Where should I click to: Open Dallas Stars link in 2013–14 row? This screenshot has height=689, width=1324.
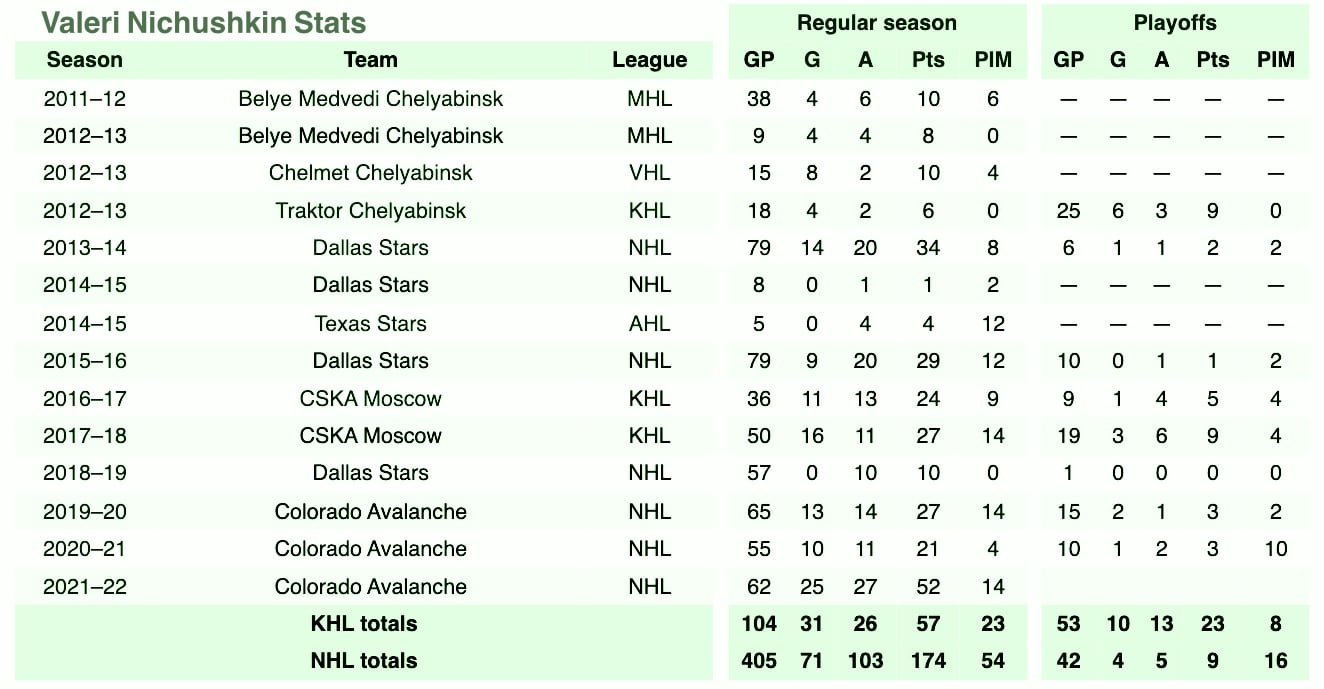(370, 247)
